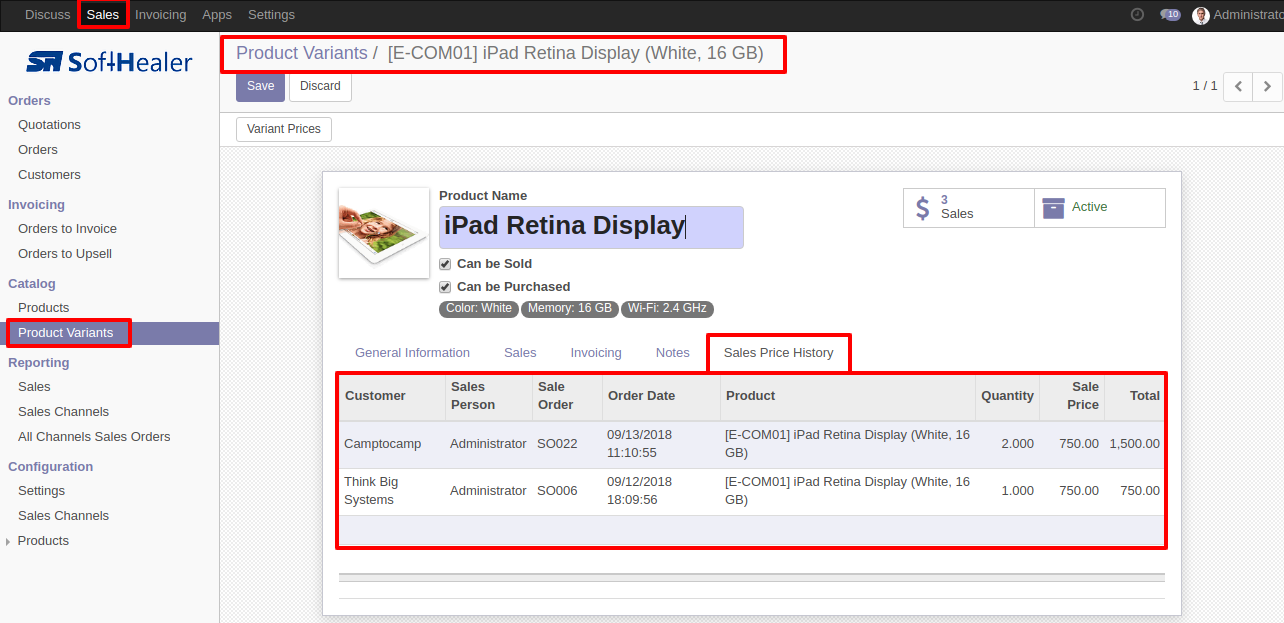The width and height of the screenshot is (1284, 623).
Task: Click the Save button
Action: click(x=260, y=86)
